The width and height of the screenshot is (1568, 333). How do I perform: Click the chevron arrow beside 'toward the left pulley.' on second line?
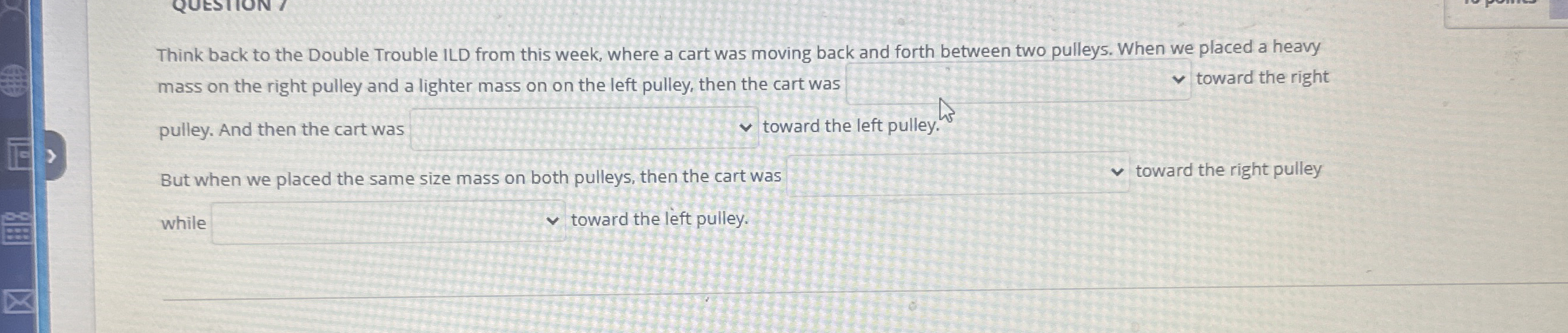point(745,127)
